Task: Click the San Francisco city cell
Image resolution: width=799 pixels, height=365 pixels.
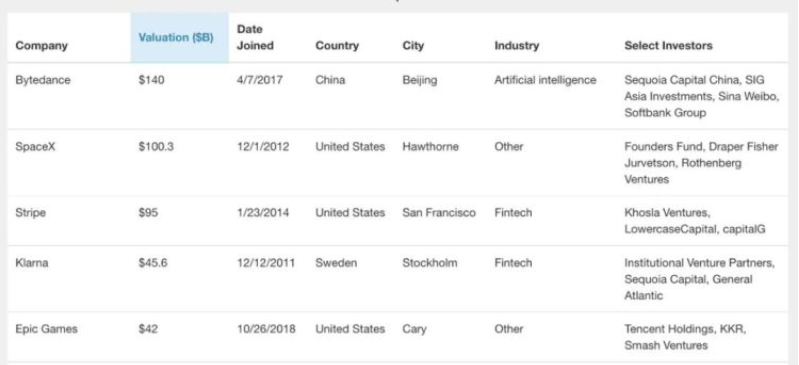Action: [439, 213]
